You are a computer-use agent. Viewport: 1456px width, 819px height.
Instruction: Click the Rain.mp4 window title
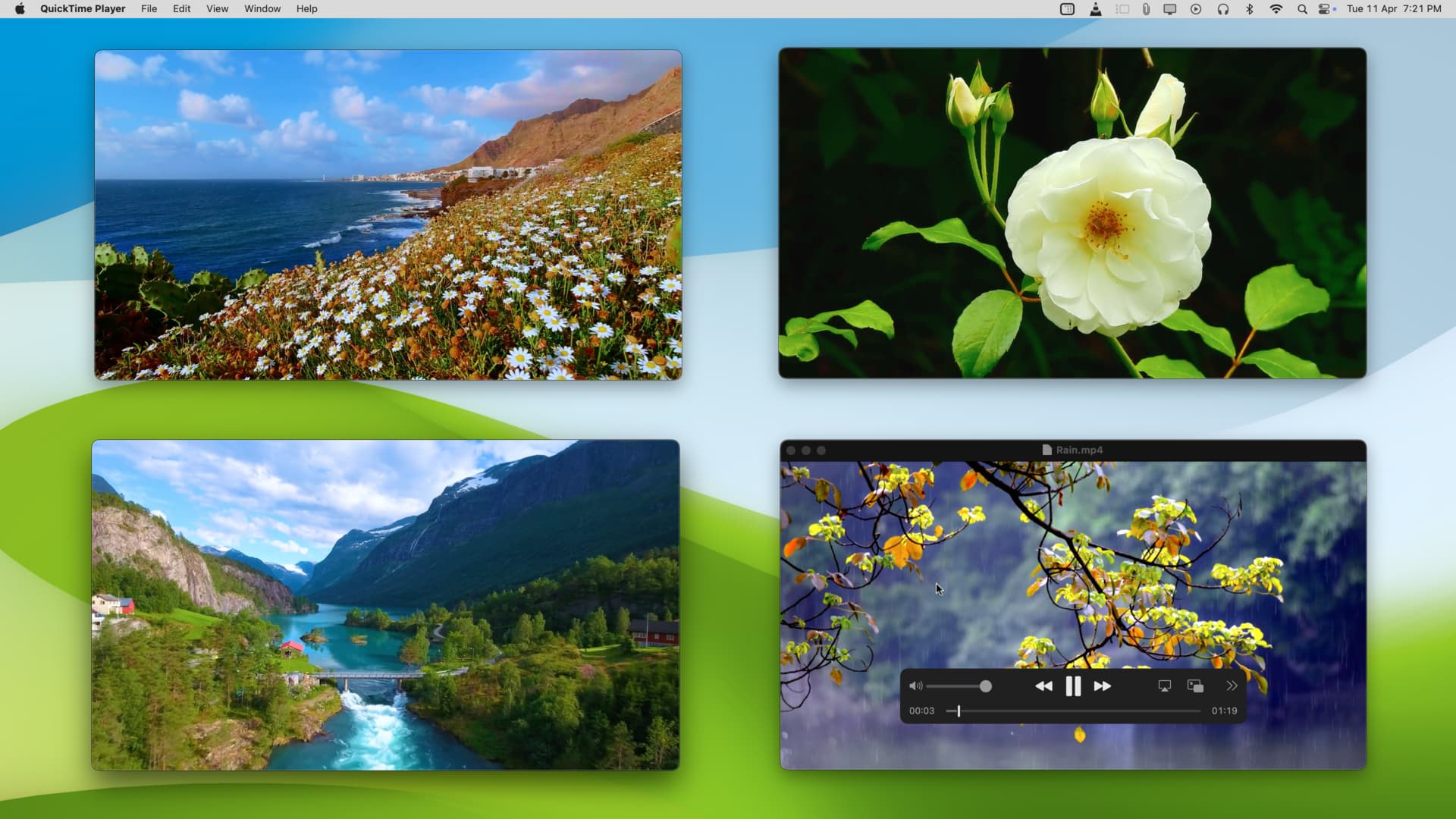[1079, 450]
